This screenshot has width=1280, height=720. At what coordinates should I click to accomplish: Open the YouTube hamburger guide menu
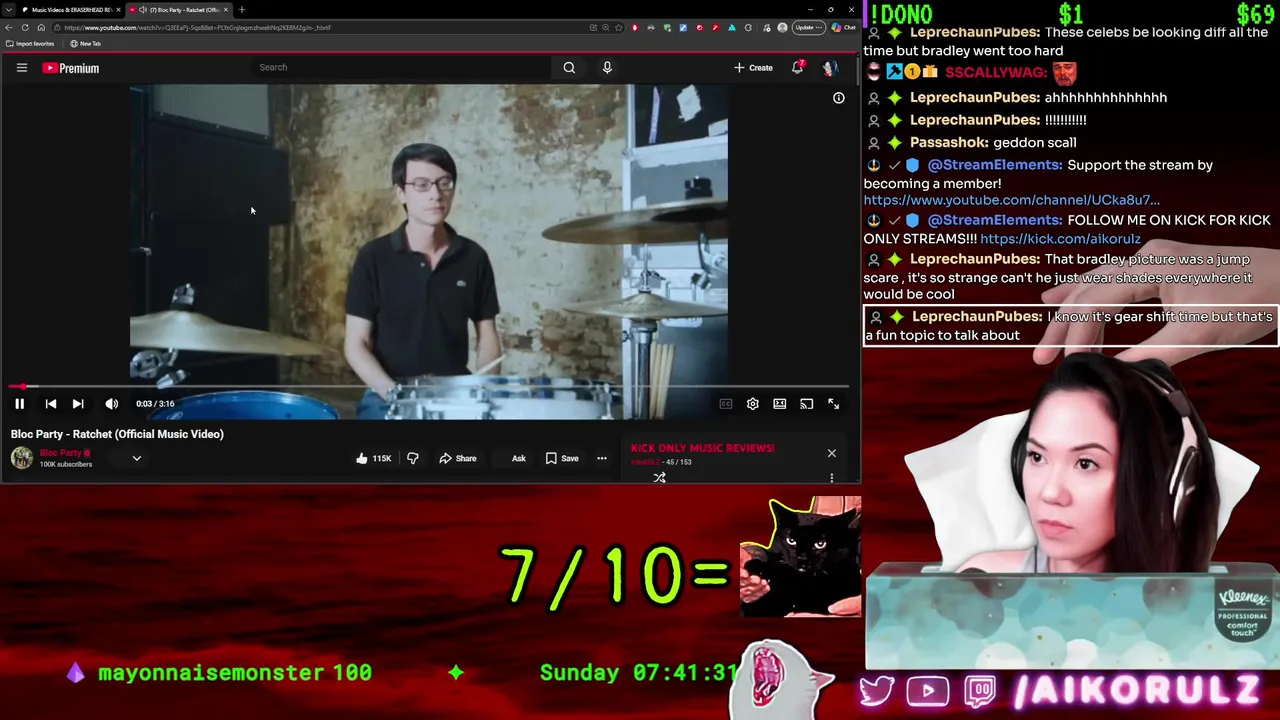tap(22, 68)
